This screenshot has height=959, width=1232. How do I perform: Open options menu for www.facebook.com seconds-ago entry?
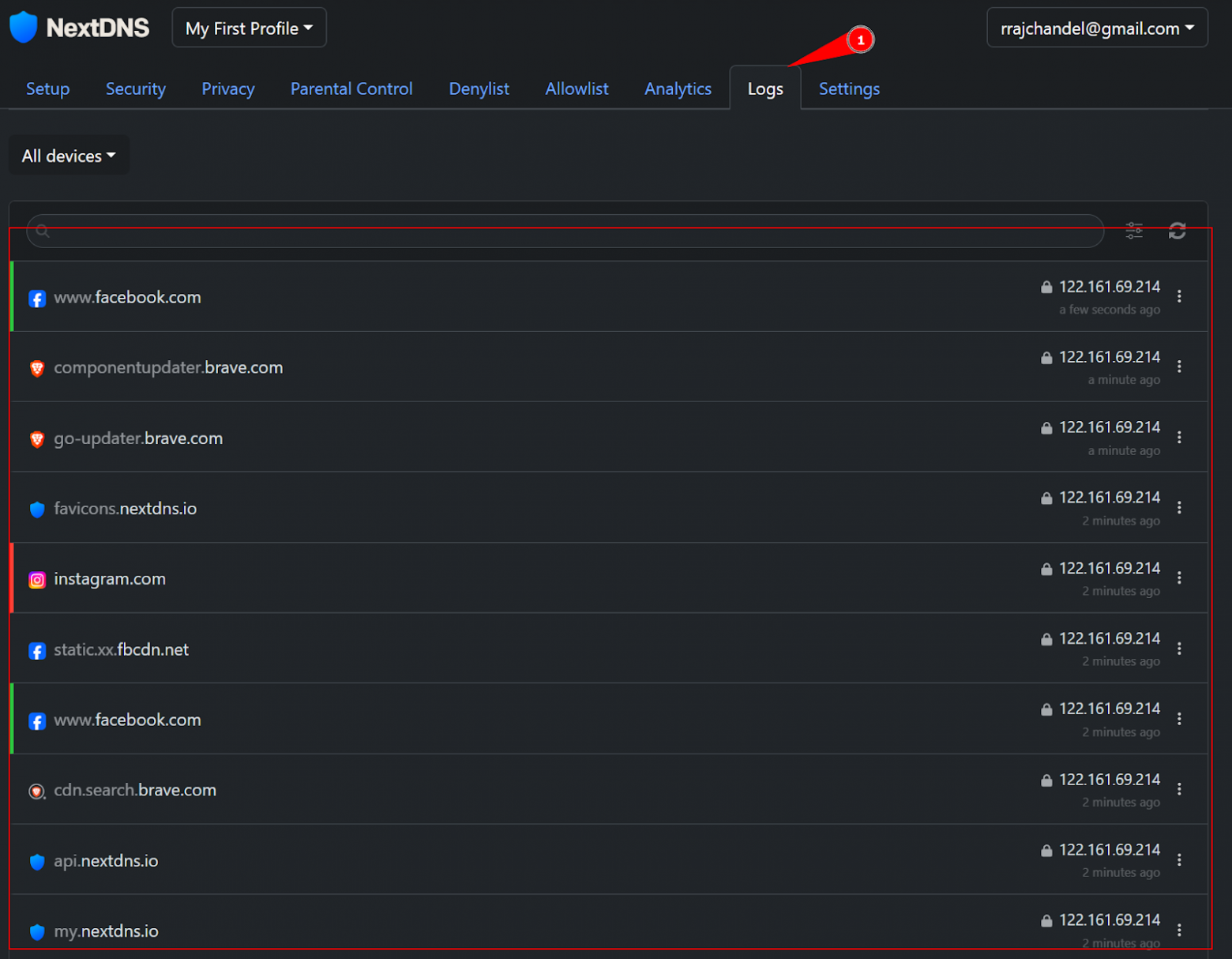click(1179, 296)
